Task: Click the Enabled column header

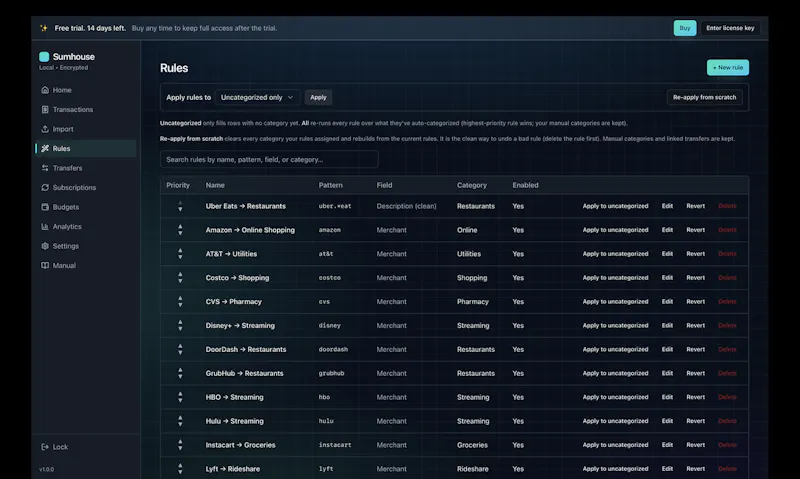Action: [525, 185]
